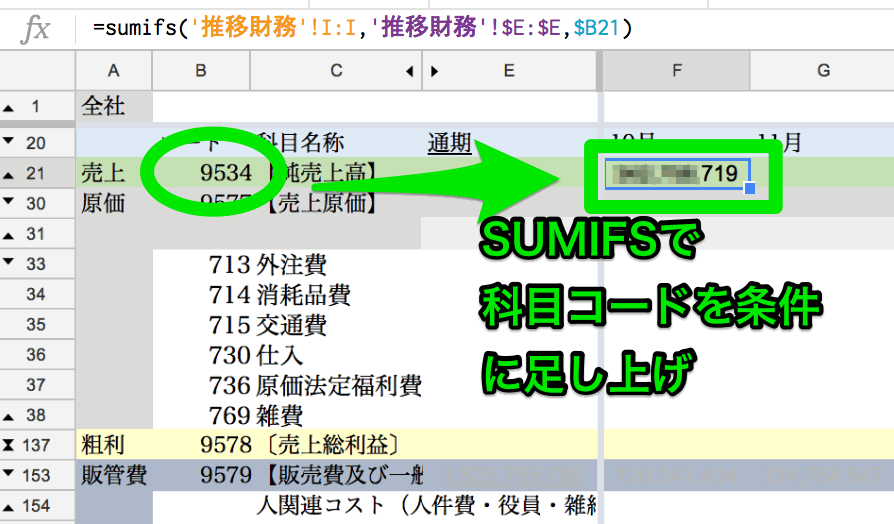
Task: Select column C header
Action: click(x=336, y=71)
